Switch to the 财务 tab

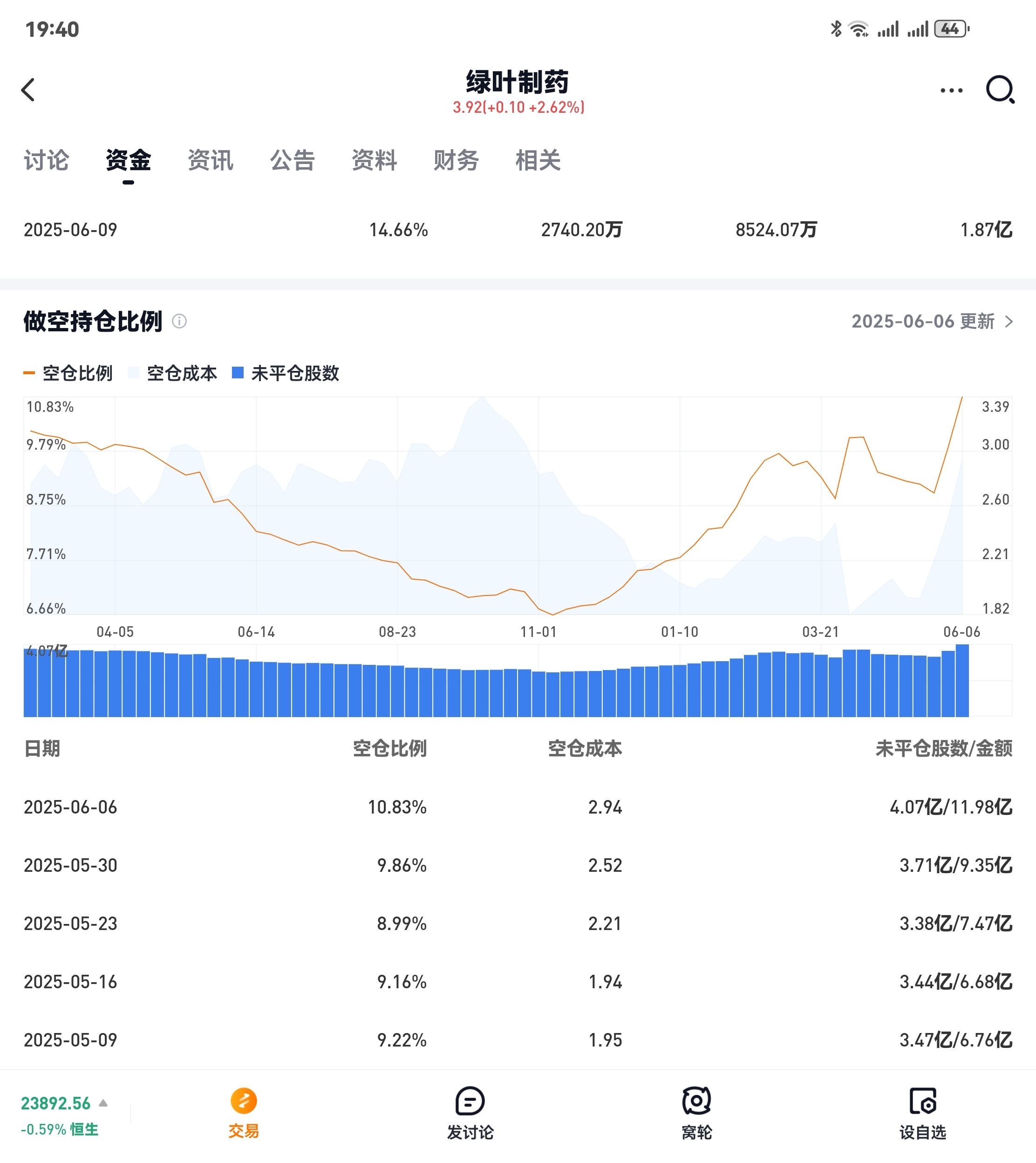[456, 160]
